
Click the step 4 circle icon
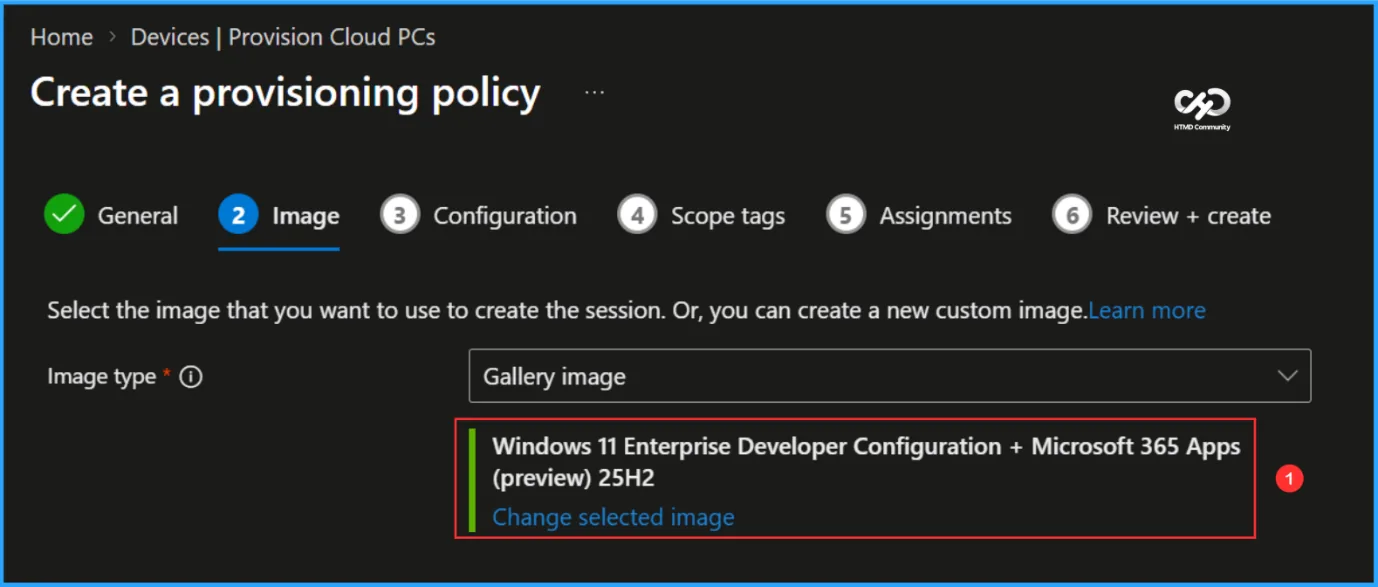tap(638, 215)
